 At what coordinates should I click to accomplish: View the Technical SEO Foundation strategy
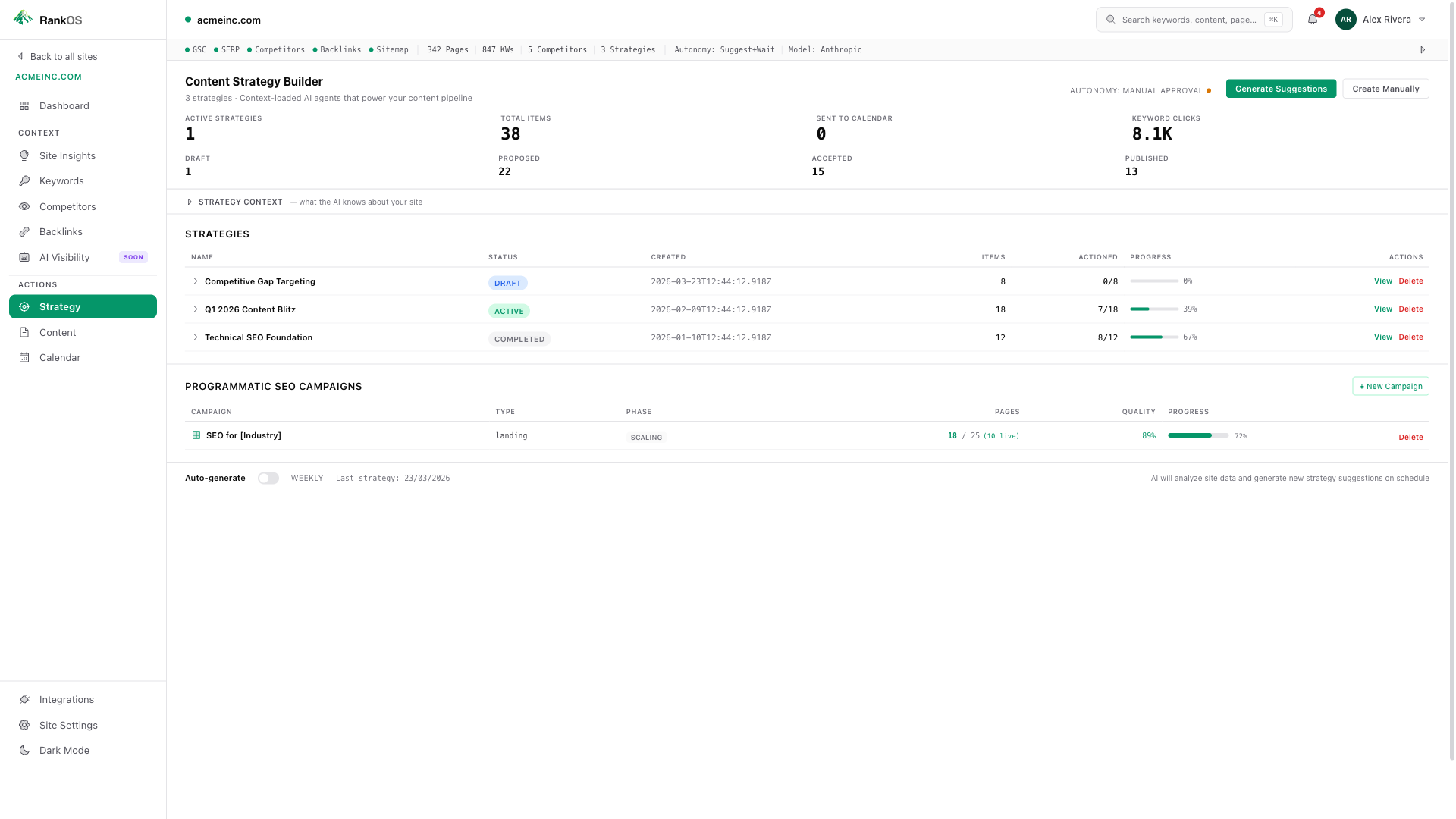click(1382, 337)
